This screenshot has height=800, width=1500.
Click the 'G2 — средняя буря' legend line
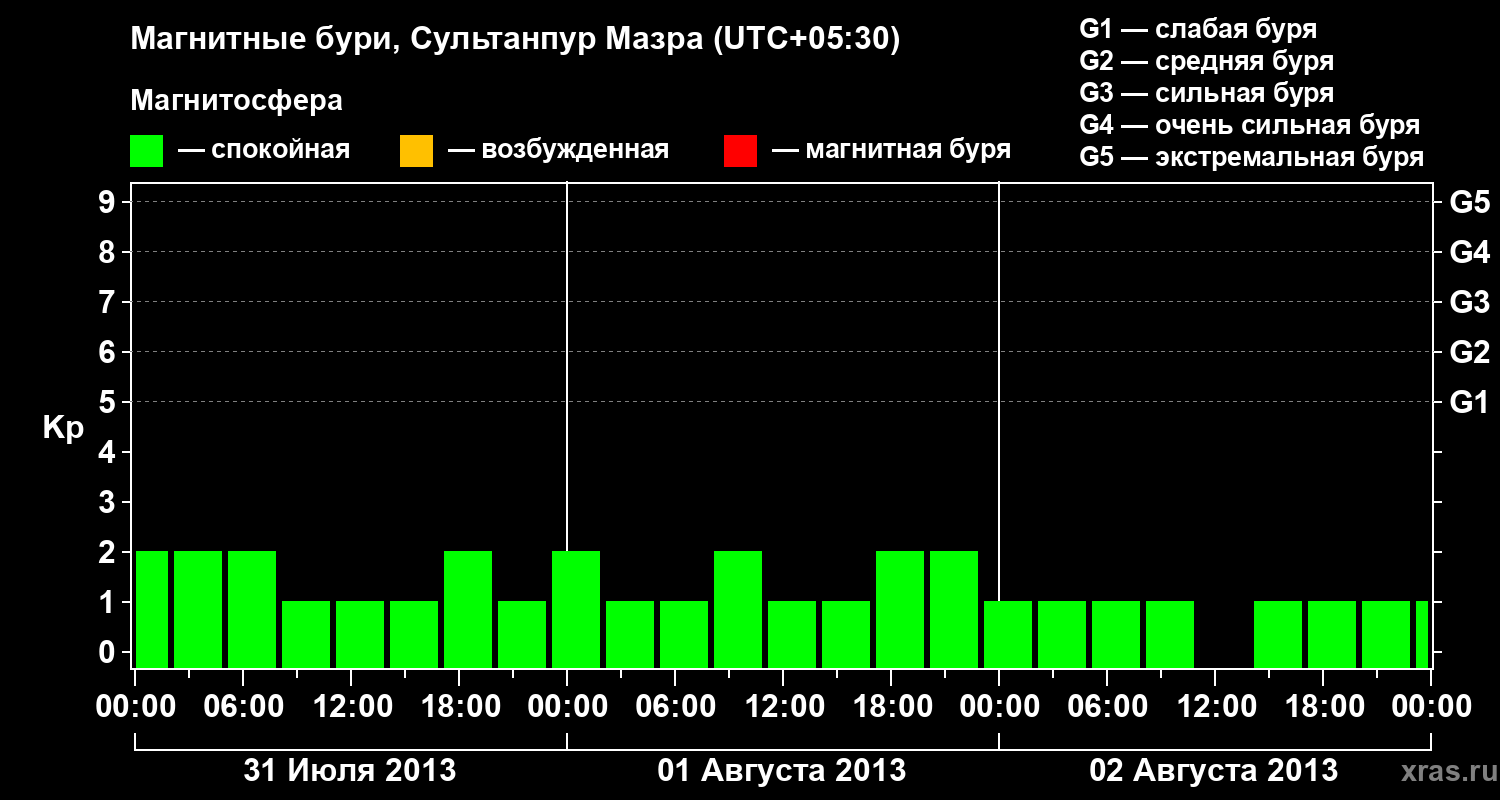[1207, 61]
